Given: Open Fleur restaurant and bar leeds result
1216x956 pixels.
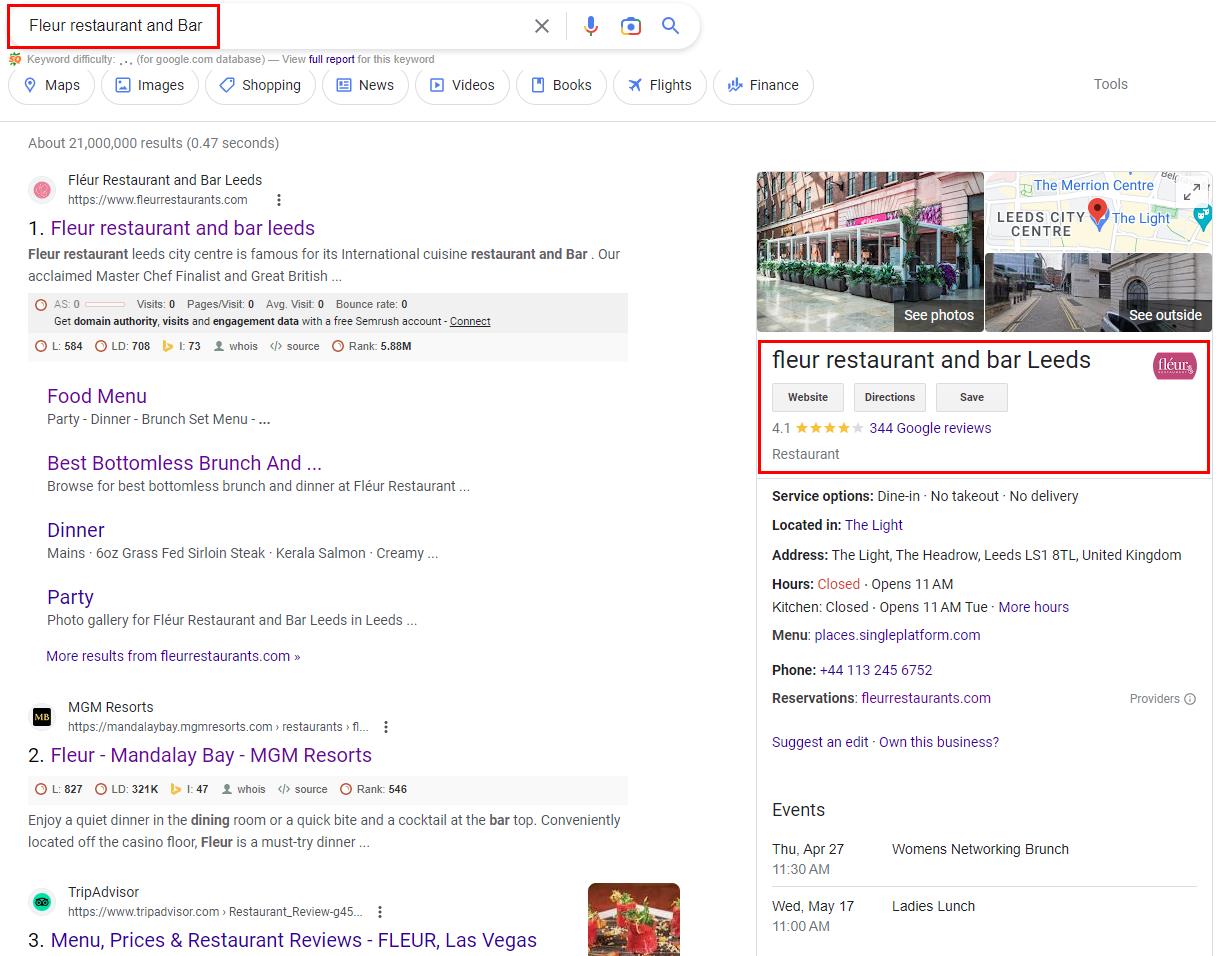Looking at the screenshot, I should pyautogui.click(x=183, y=228).
